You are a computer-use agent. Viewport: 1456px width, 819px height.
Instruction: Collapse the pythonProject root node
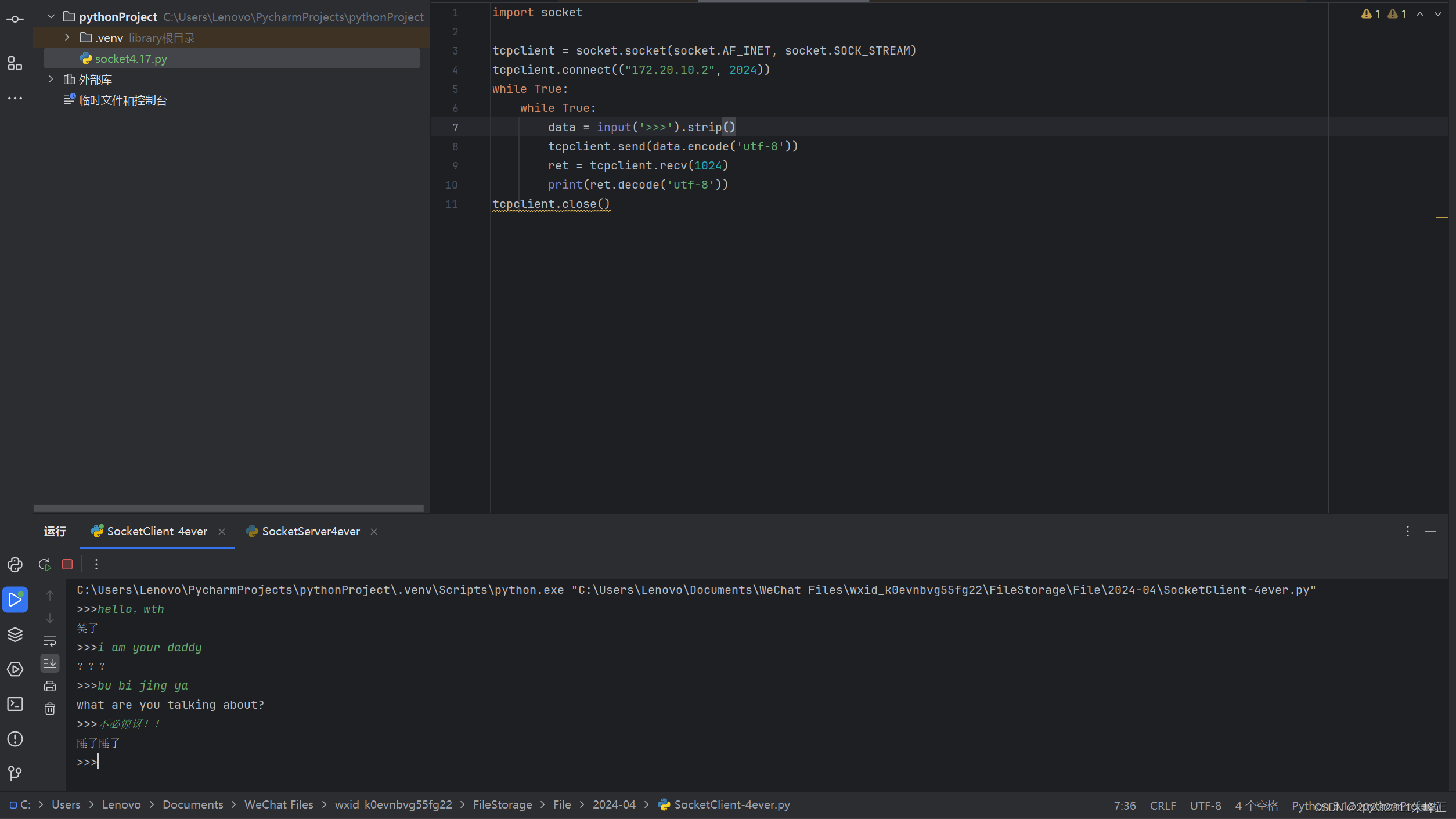(51, 16)
